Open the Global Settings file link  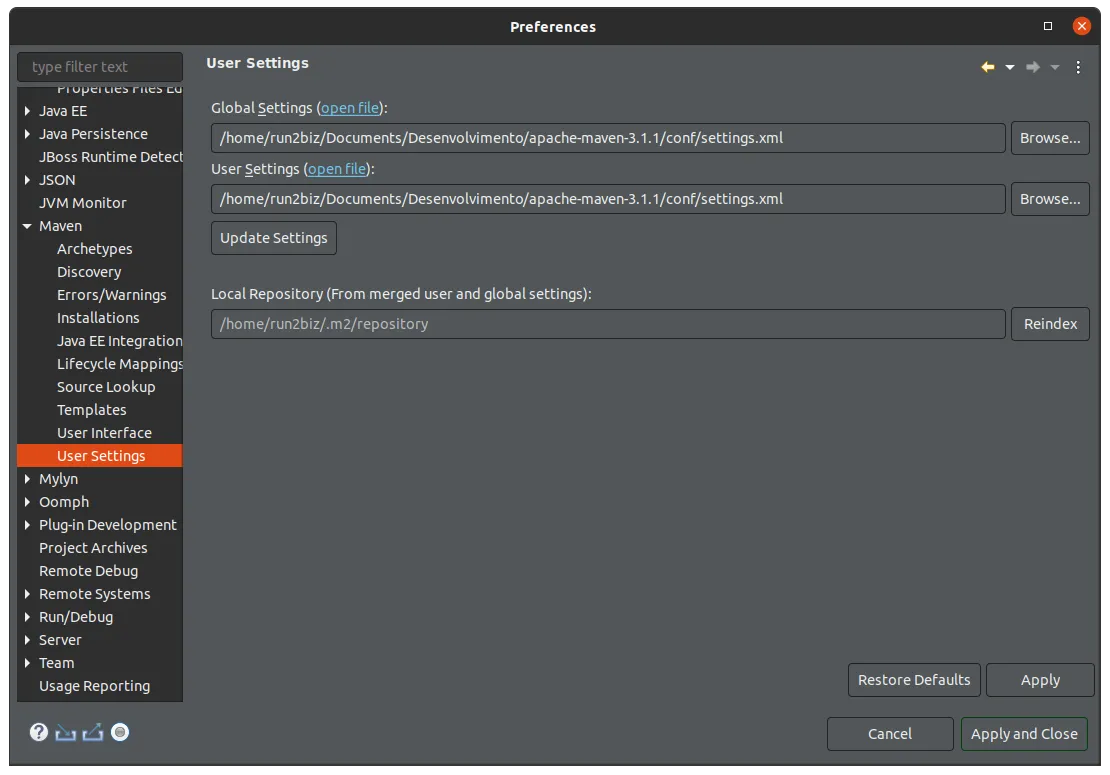click(350, 108)
